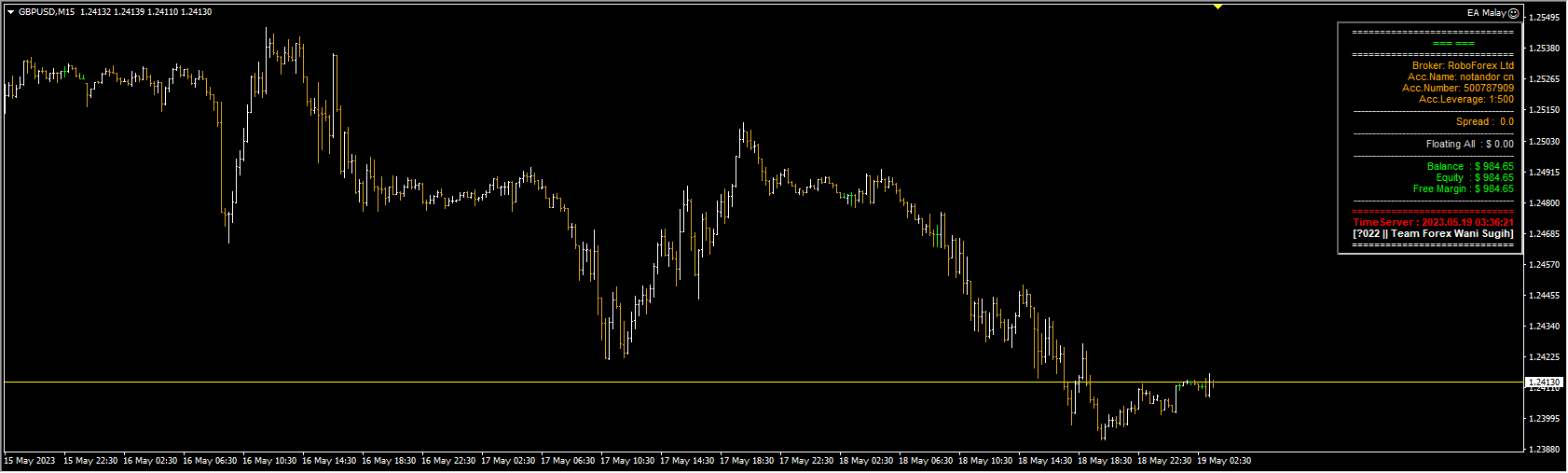This screenshot has width=1568, height=473.
Task: Click the Broker: RoboForex Ltd label
Action: (x=1463, y=66)
